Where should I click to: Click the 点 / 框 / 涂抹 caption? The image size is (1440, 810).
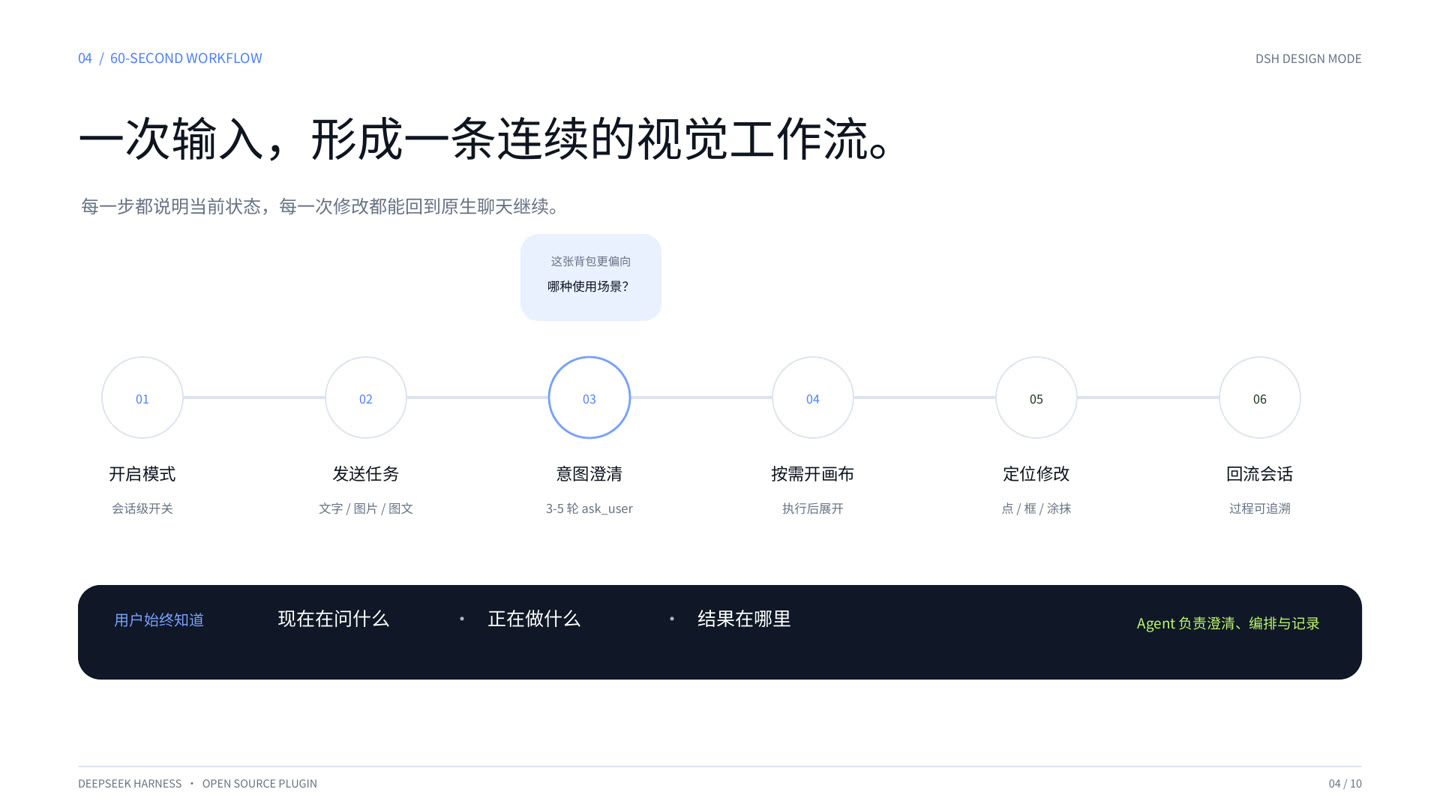pyautogui.click(x=1036, y=508)
